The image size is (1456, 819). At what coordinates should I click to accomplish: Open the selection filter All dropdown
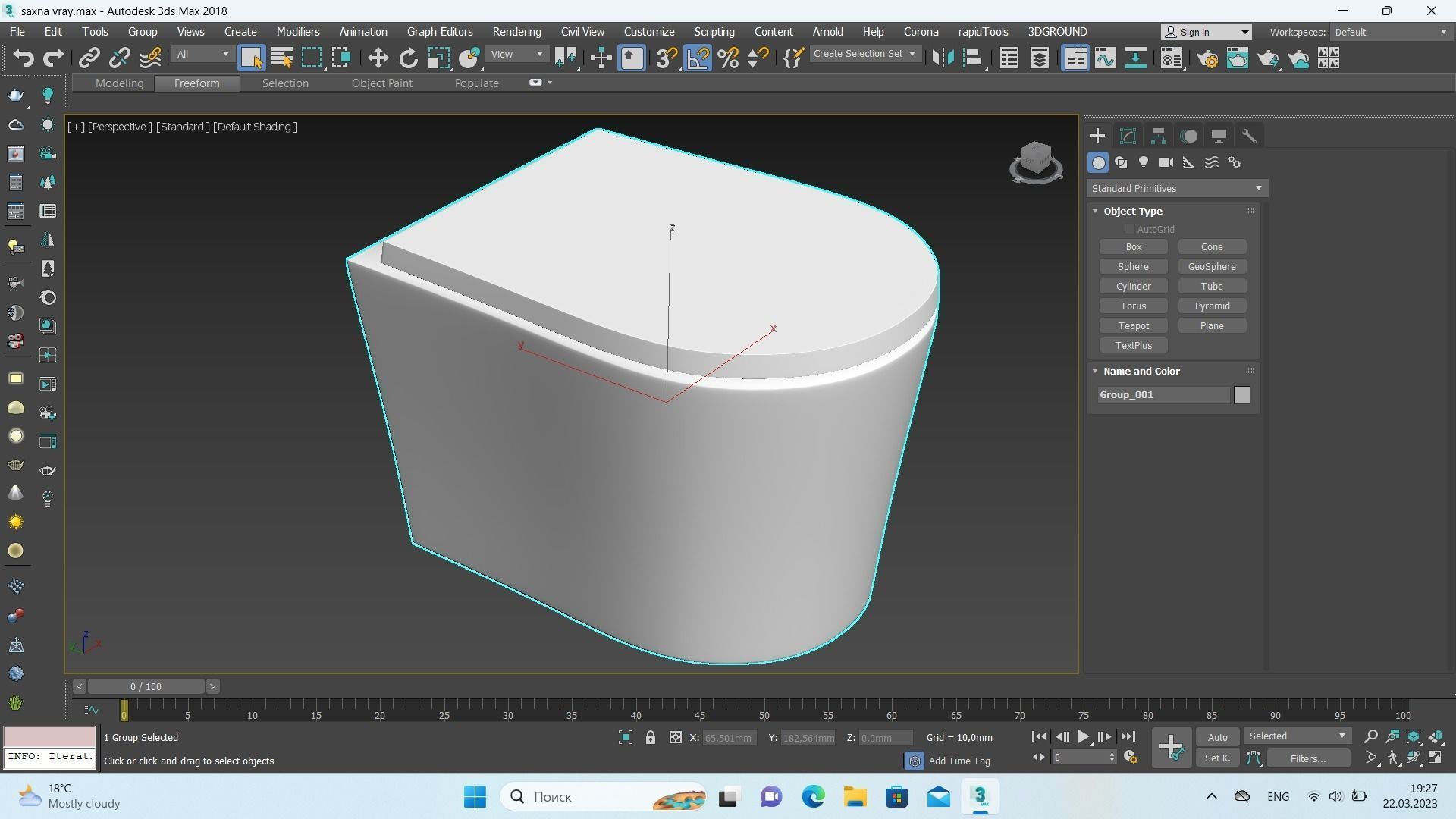point(202,55)
